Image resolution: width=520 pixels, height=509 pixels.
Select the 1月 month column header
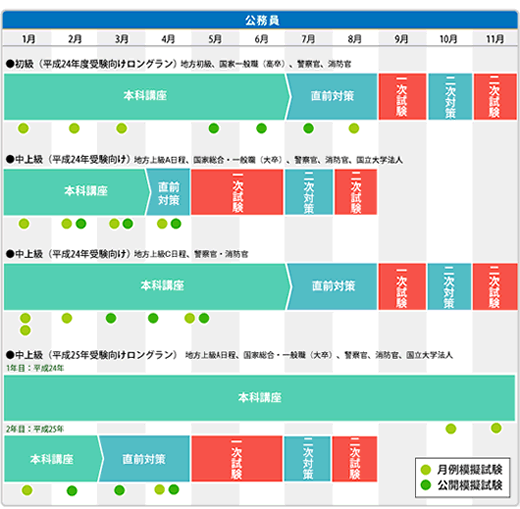[x=28, y=39]
